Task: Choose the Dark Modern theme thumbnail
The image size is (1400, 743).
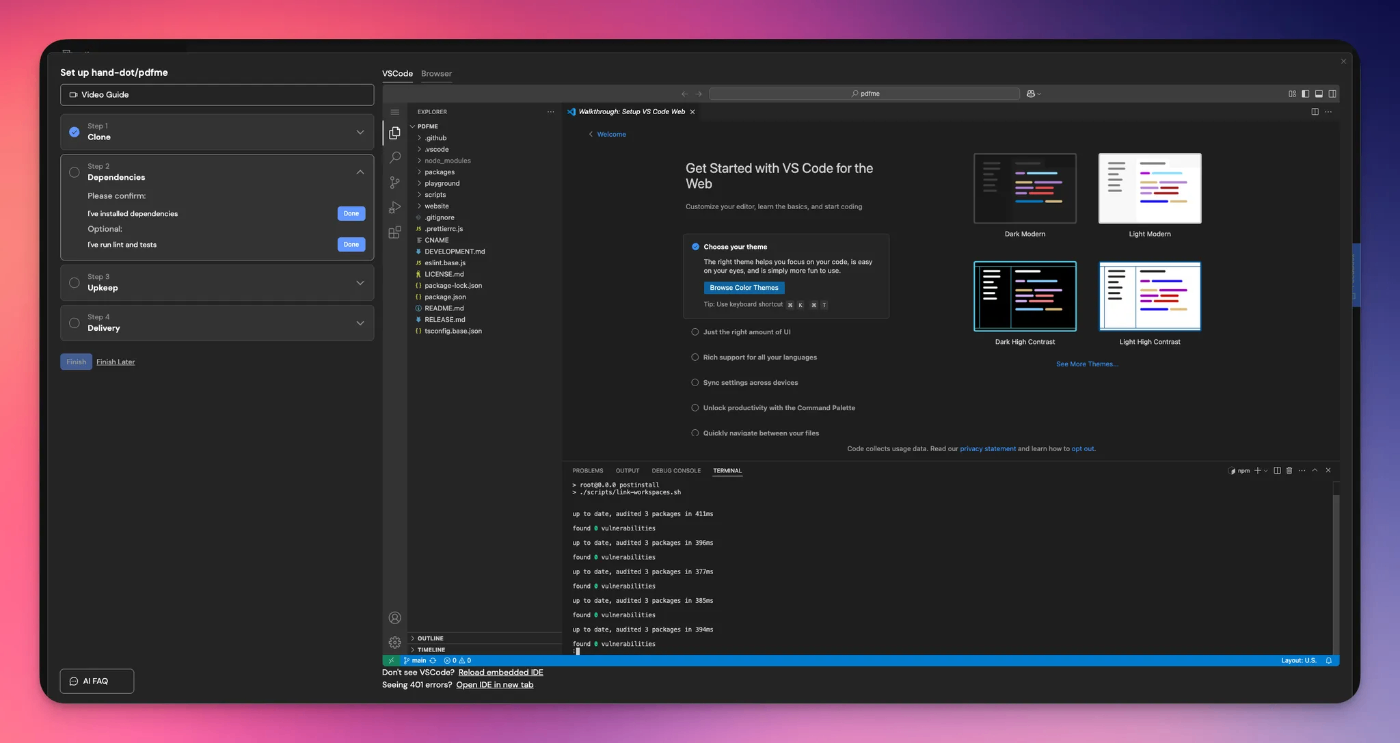Action: 1025,188
